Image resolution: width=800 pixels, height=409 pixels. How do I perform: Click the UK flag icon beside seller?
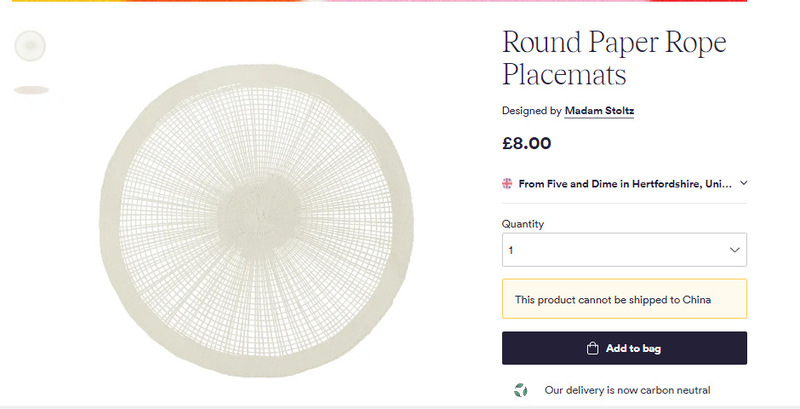tap(507, 184)
